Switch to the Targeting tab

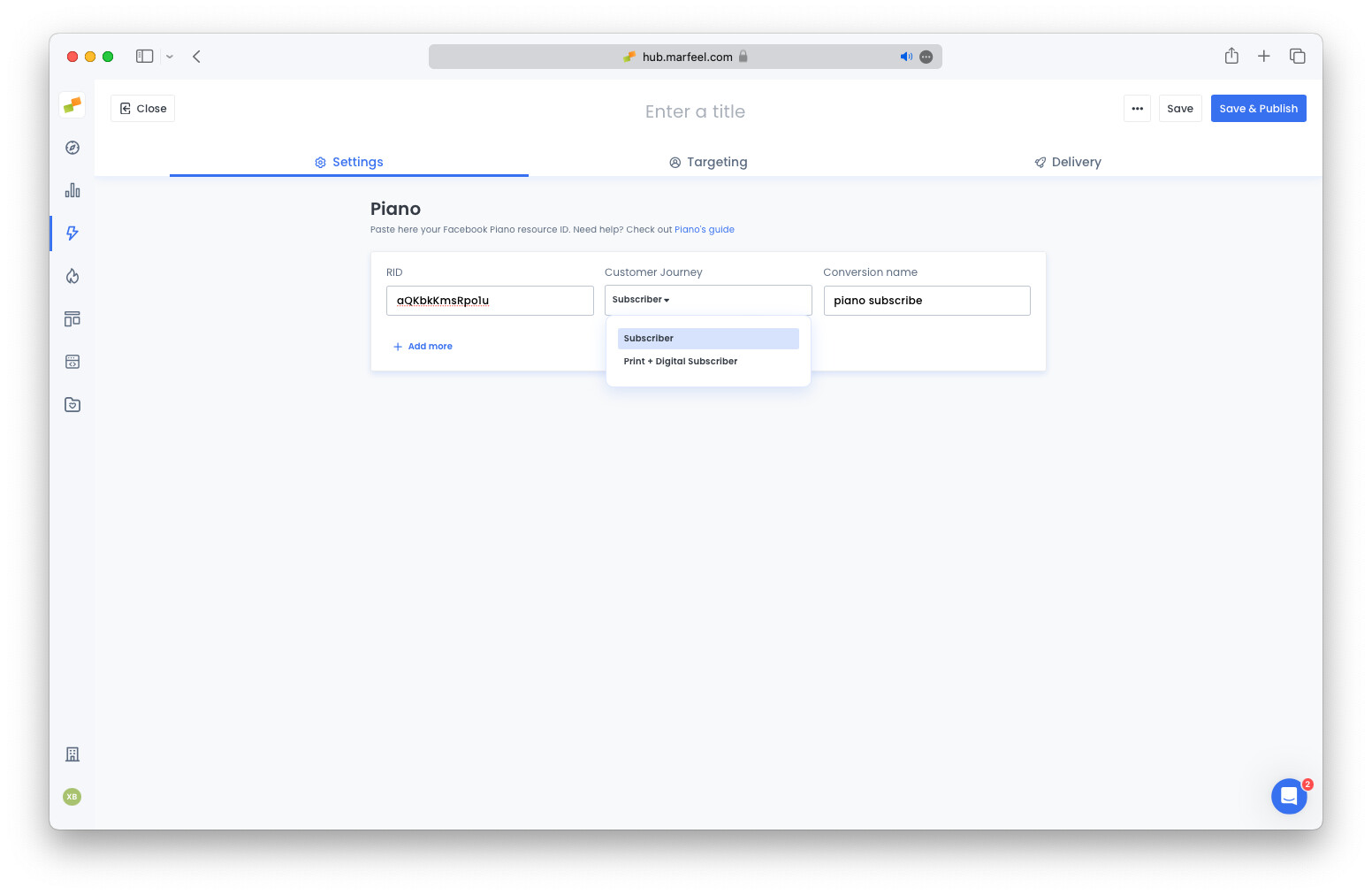click(708, 162)
